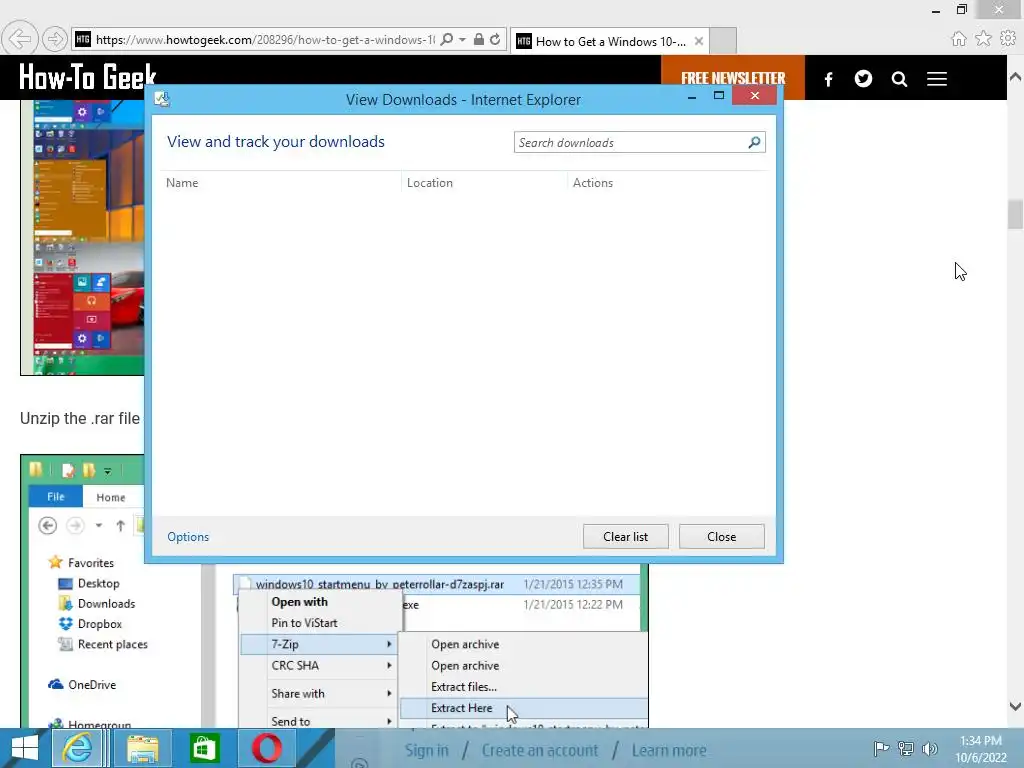Click 'Extract files...' in article screenshot
This screenshot has width=1024, height=768.
click(x=464, y=686)
